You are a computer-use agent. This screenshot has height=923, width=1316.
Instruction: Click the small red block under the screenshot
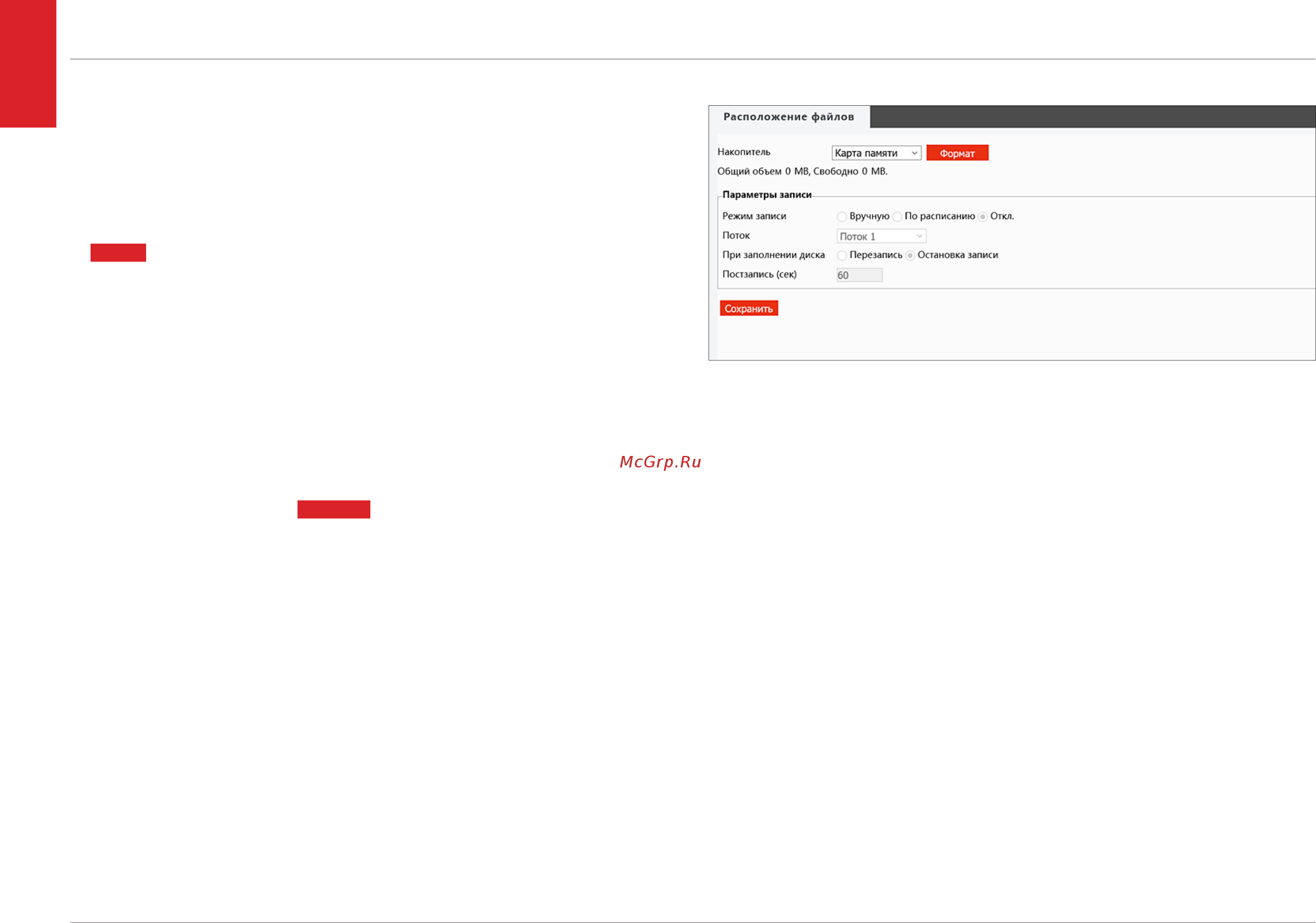(x=334, y=510)
